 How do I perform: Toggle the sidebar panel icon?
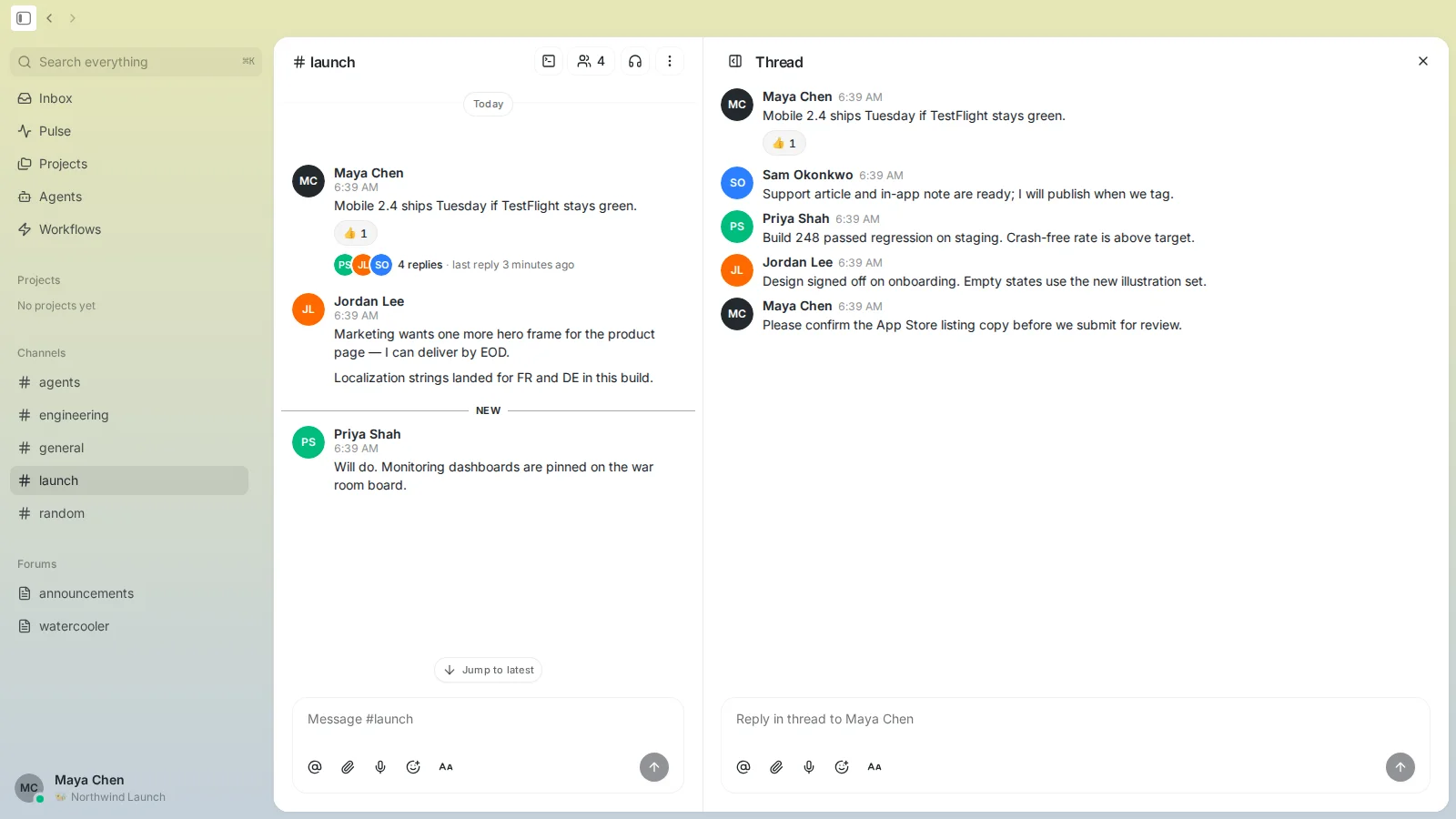pos(24,18)
